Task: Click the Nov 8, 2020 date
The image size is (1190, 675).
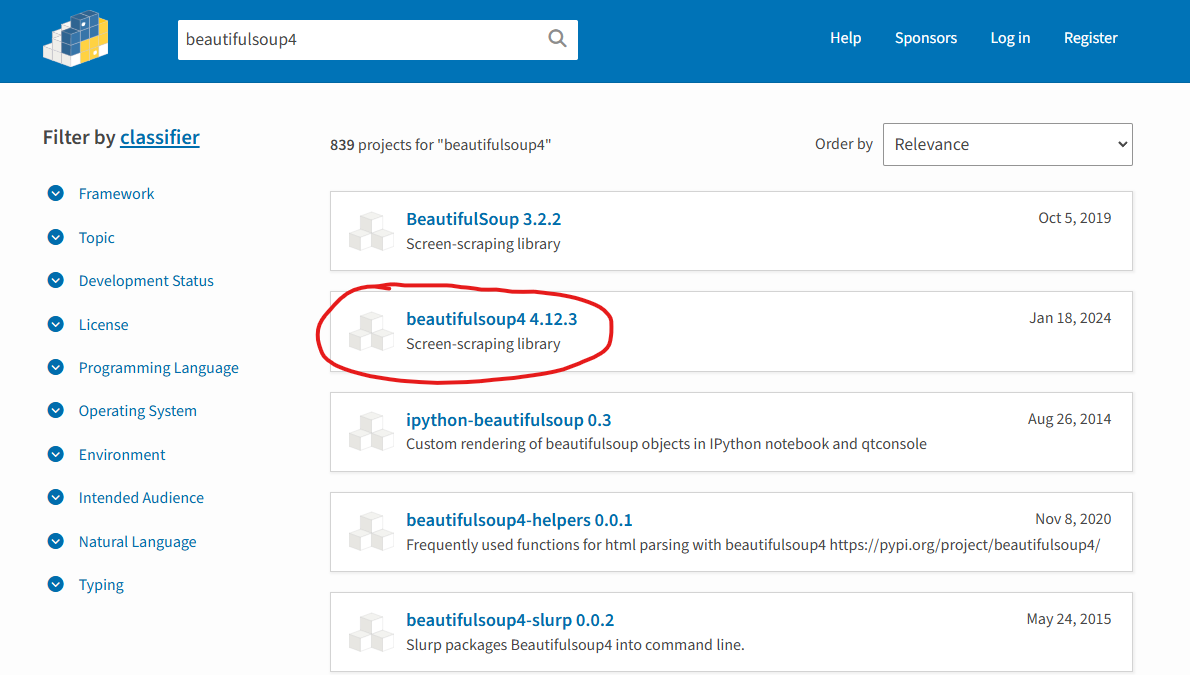Action: pyautogui.click(x=1072, y=519)
